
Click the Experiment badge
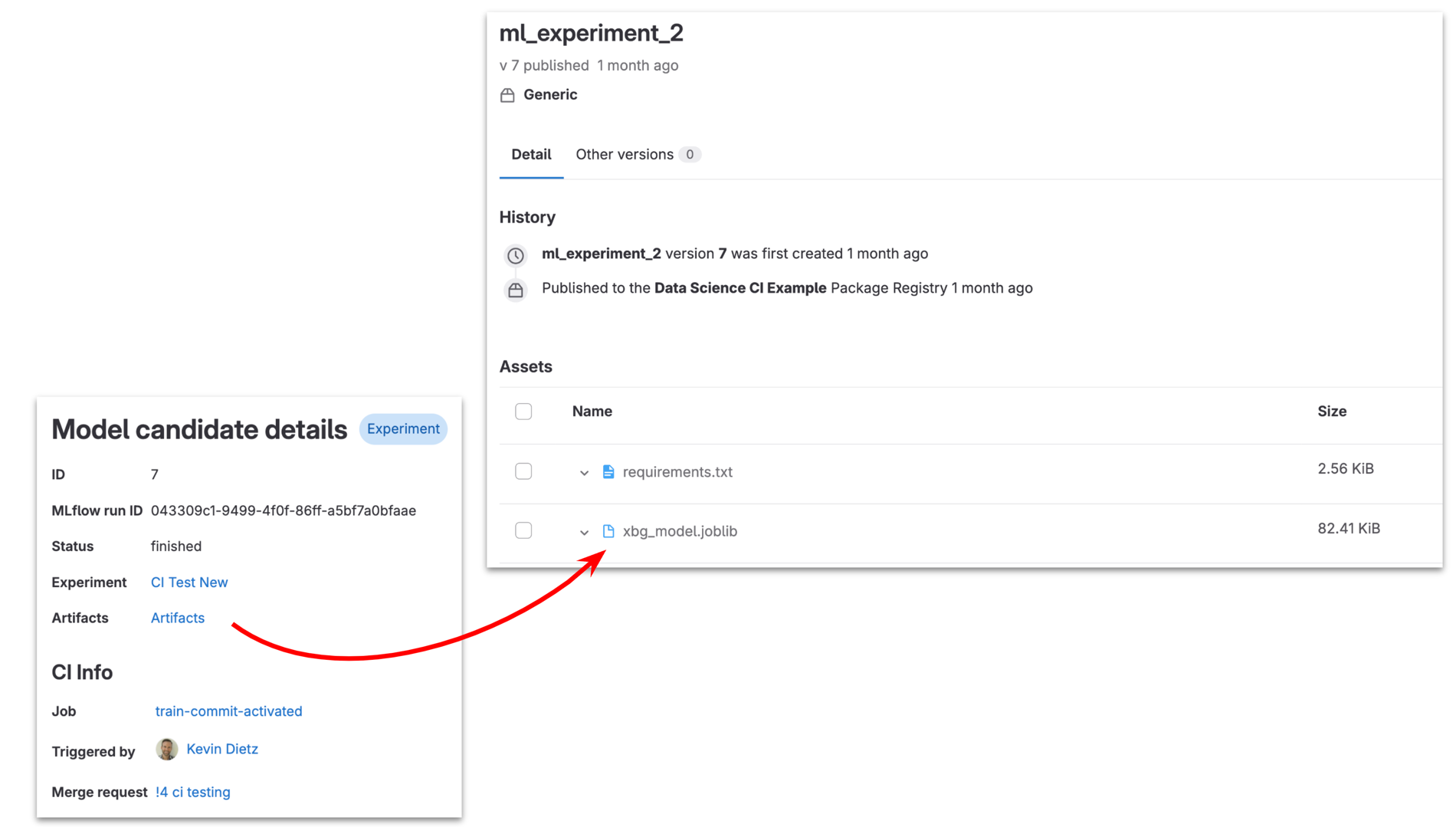pyautogui.click(x=403, y=429)
